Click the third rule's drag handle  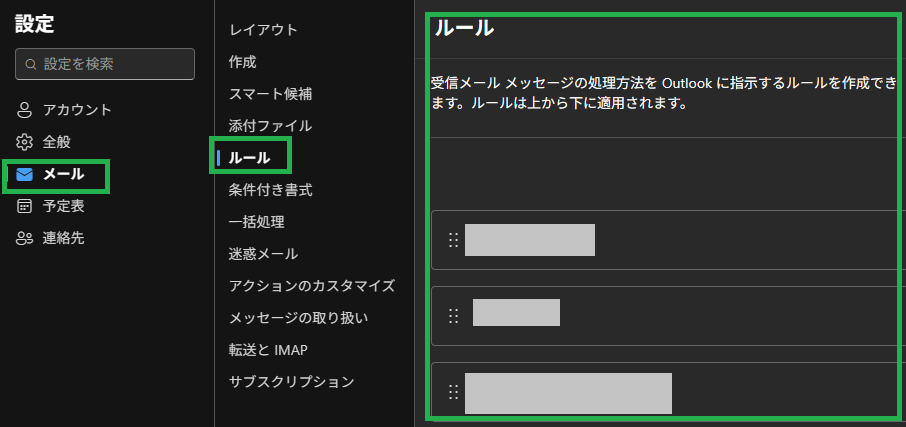(454, 392)
